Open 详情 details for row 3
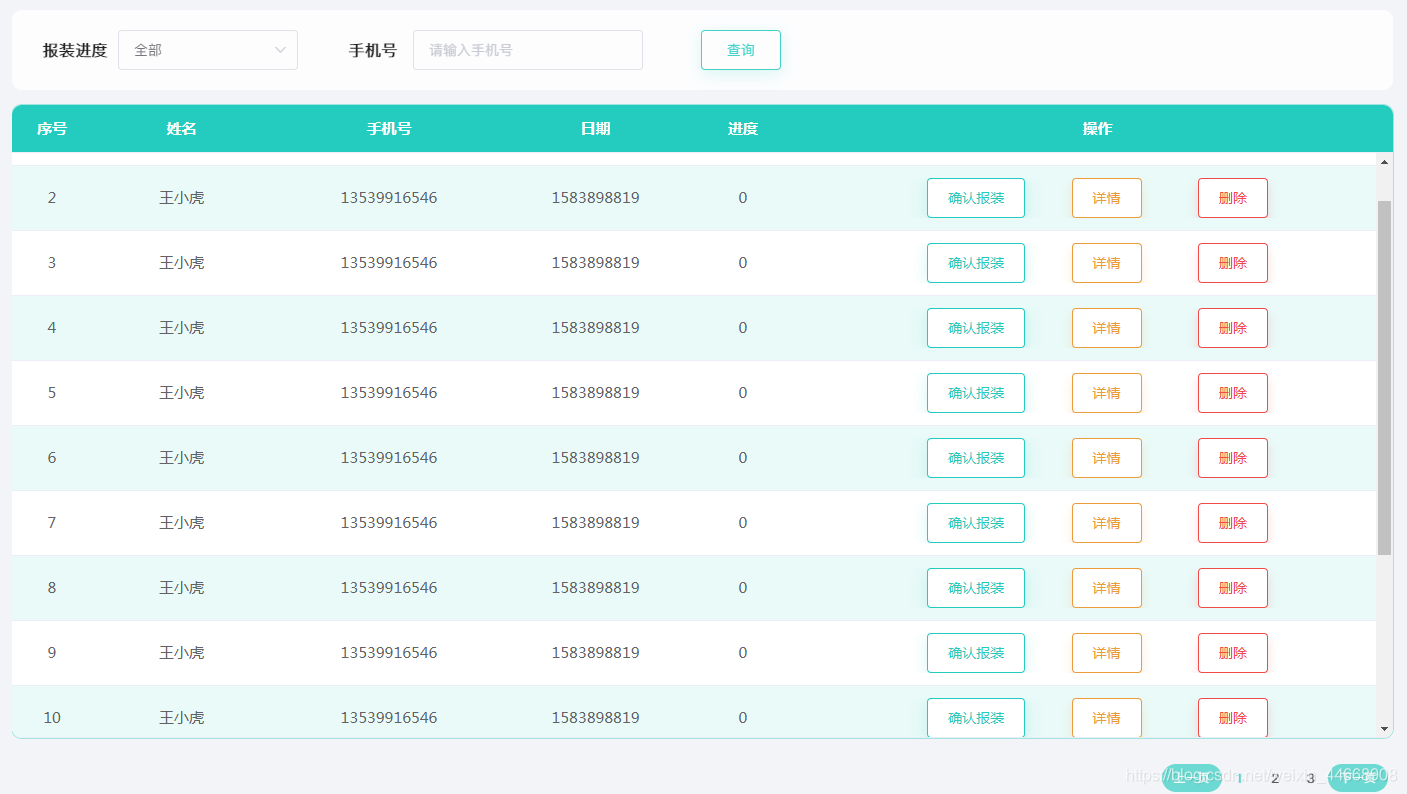 [x=1106, y=262]
